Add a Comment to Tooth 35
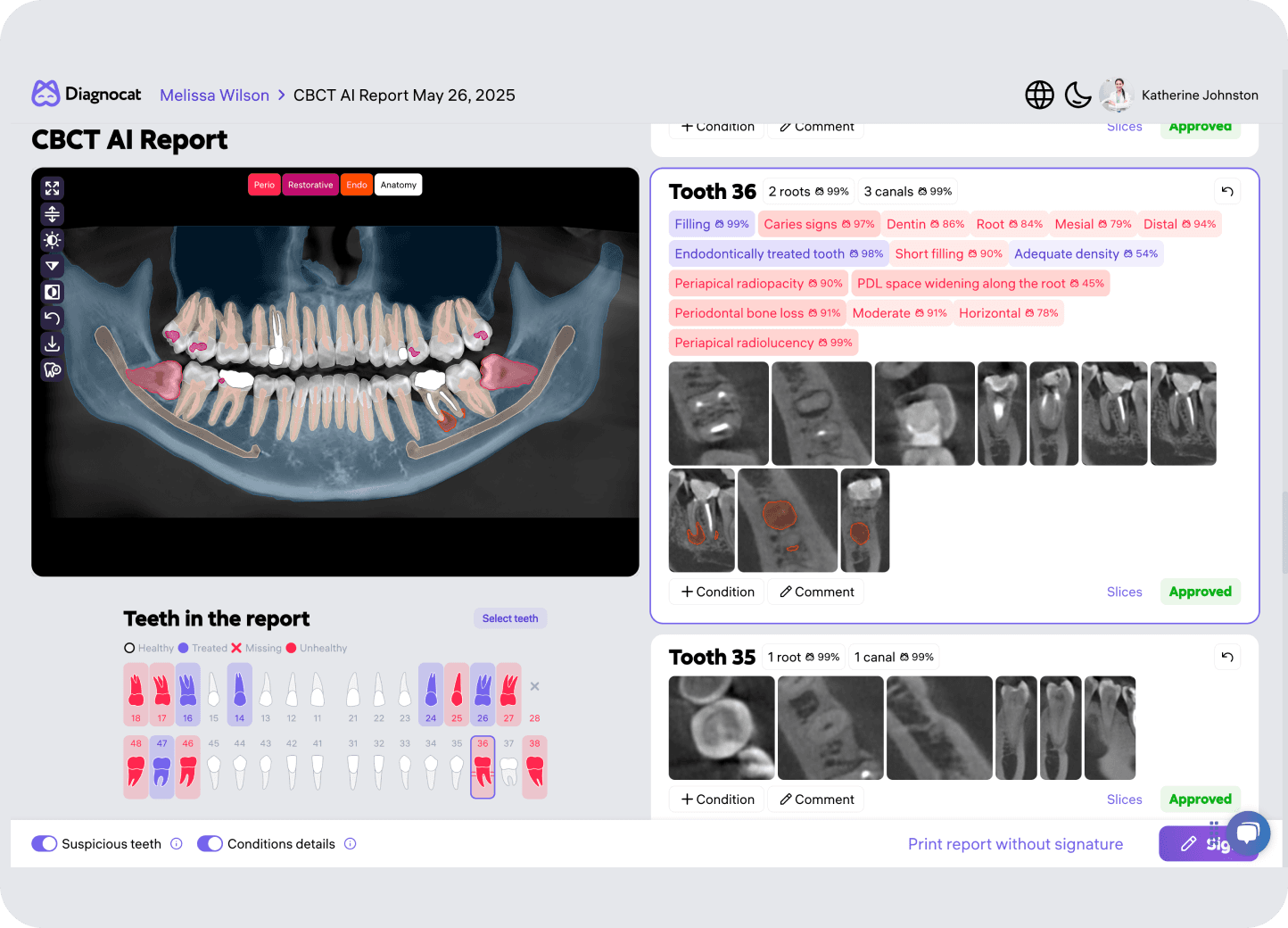The image size is (1288, 928). coord(816,800)
